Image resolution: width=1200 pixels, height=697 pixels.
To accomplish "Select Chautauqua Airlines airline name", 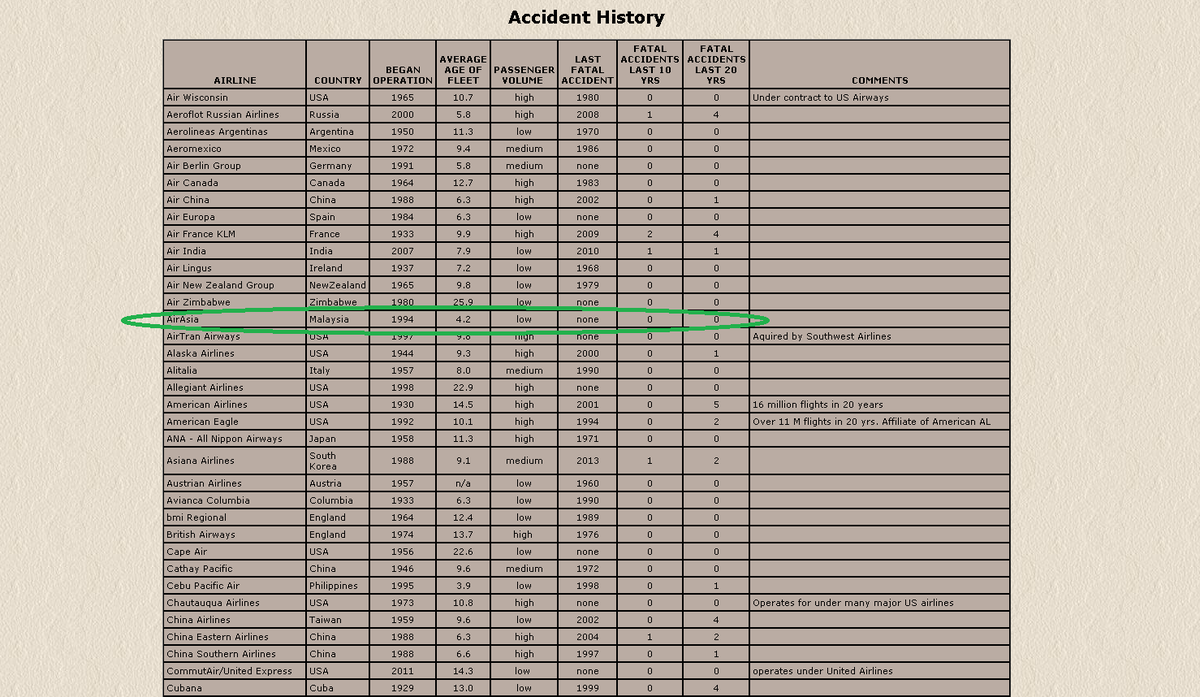I will tap(213, 602).
